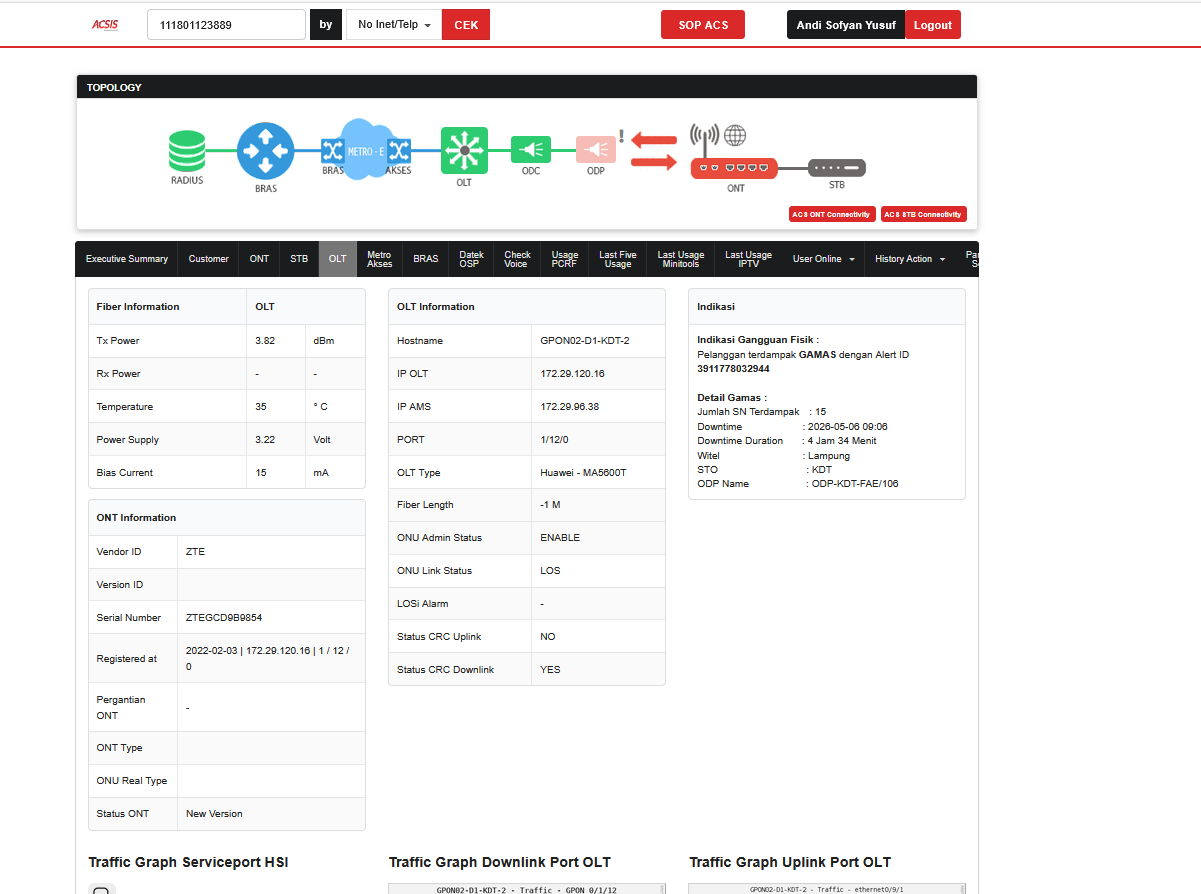Select the left BRAS switch icon beside the cloud
Image resolution: width=1201 pixels, height=894 pixels.
click(x=332, y=151)
